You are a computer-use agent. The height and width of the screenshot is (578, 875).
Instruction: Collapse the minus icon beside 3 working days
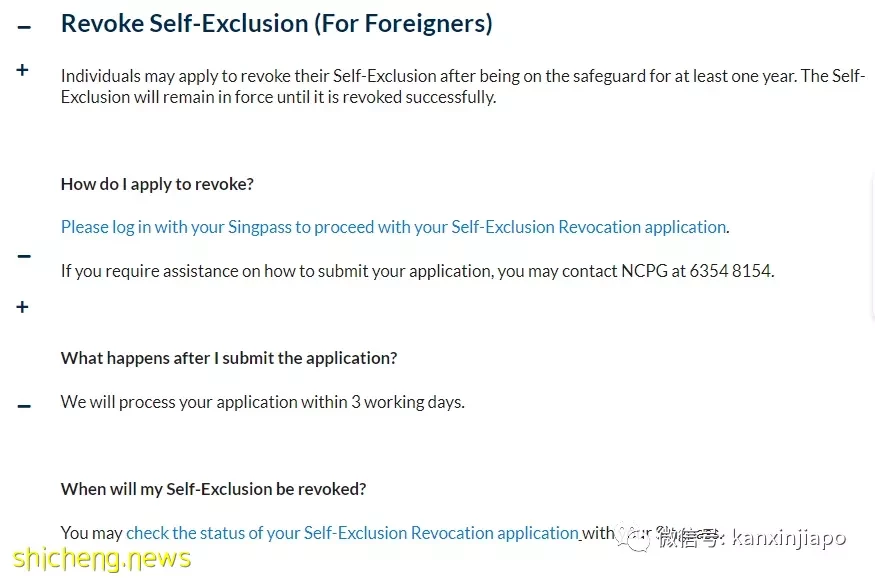[24, 406]
